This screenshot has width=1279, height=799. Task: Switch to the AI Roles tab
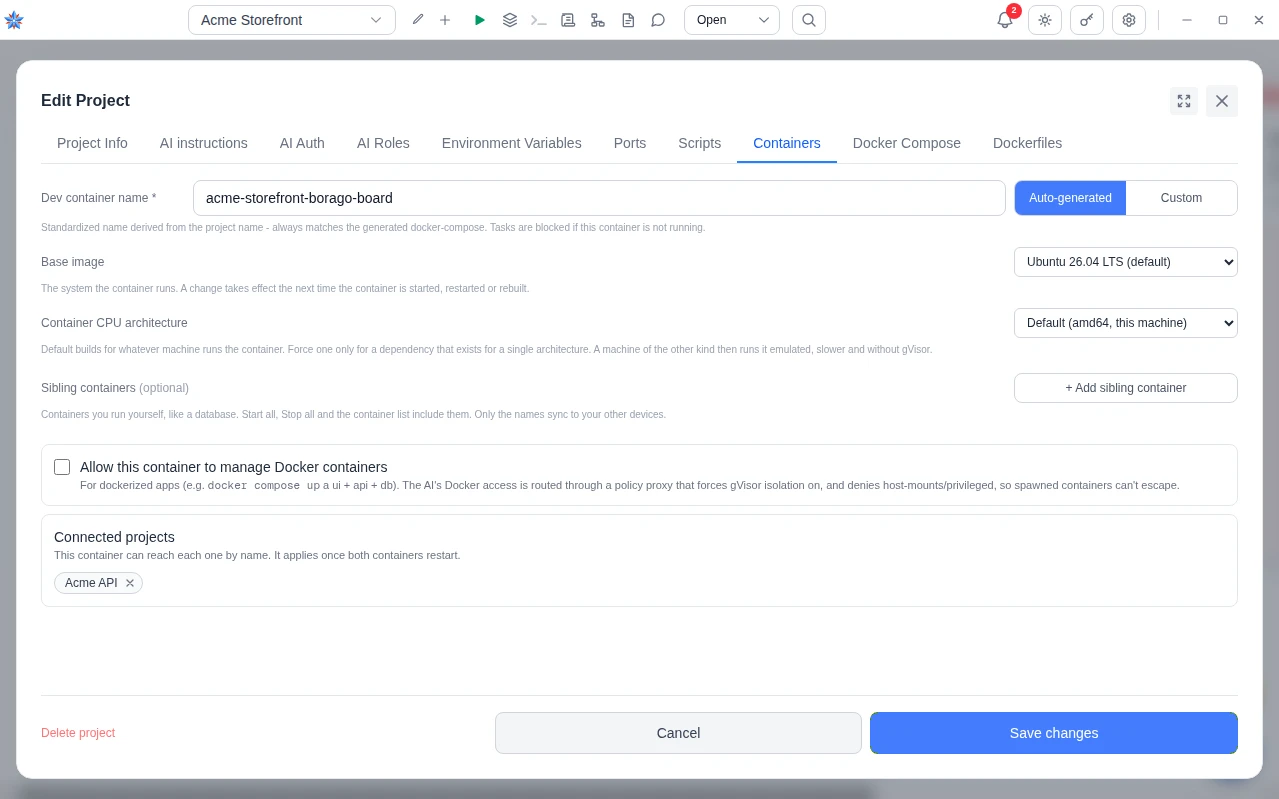tap(383, 143)
